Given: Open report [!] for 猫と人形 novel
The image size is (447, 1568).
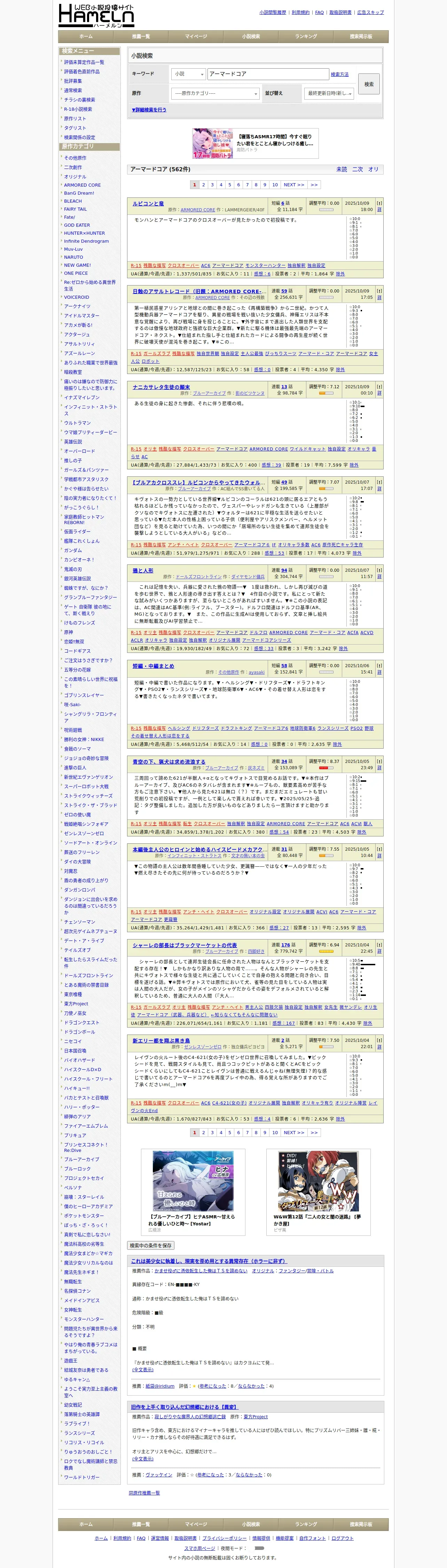Looking at the screenshot, I should [x=379, y=570].
